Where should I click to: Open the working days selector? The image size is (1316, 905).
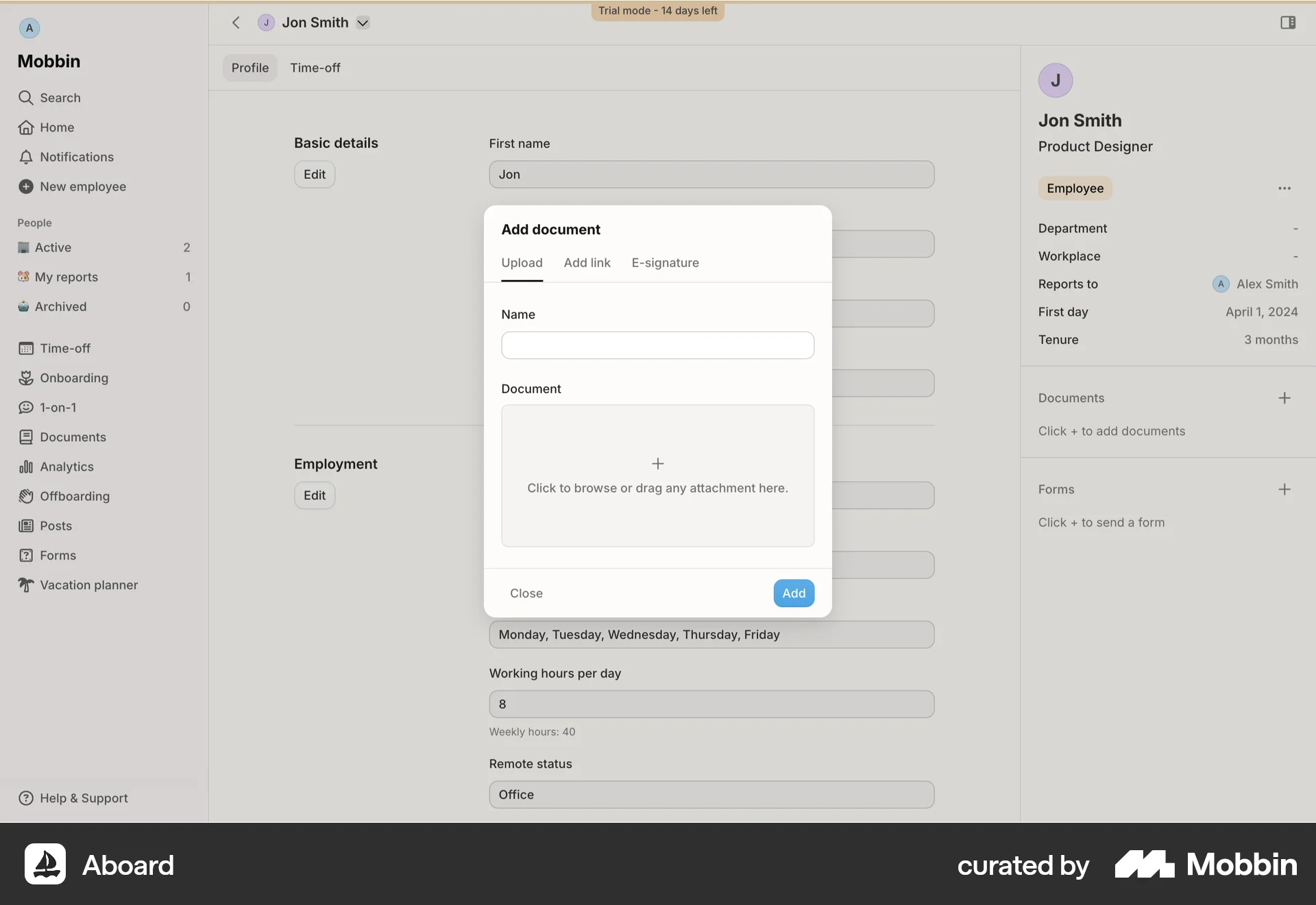pyautogui.click(x=711, y=634)
